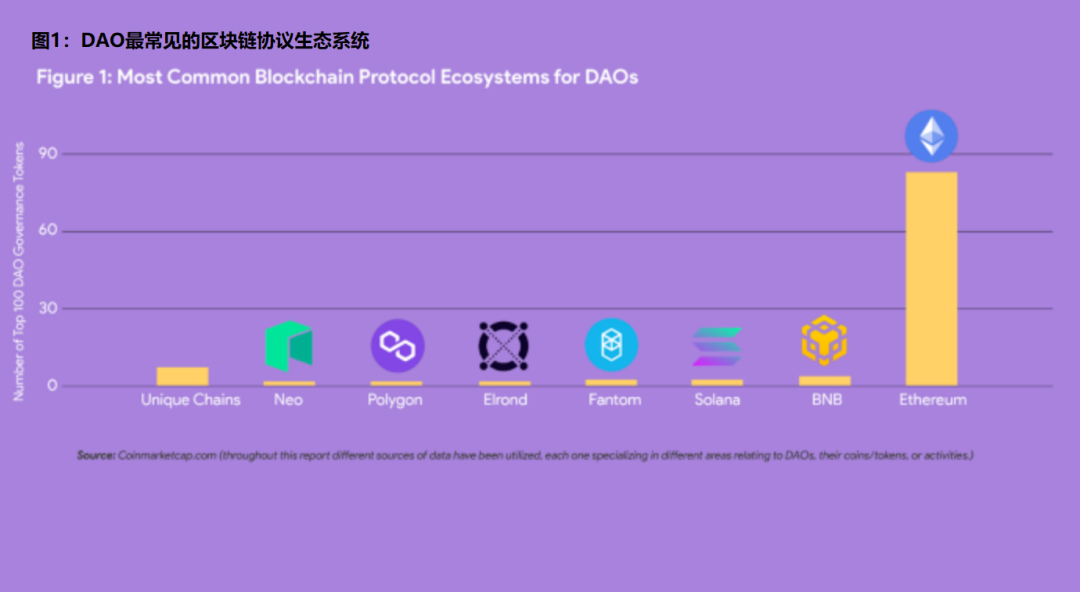Click the 'Polygon' axis label

[x=395, y=400]
